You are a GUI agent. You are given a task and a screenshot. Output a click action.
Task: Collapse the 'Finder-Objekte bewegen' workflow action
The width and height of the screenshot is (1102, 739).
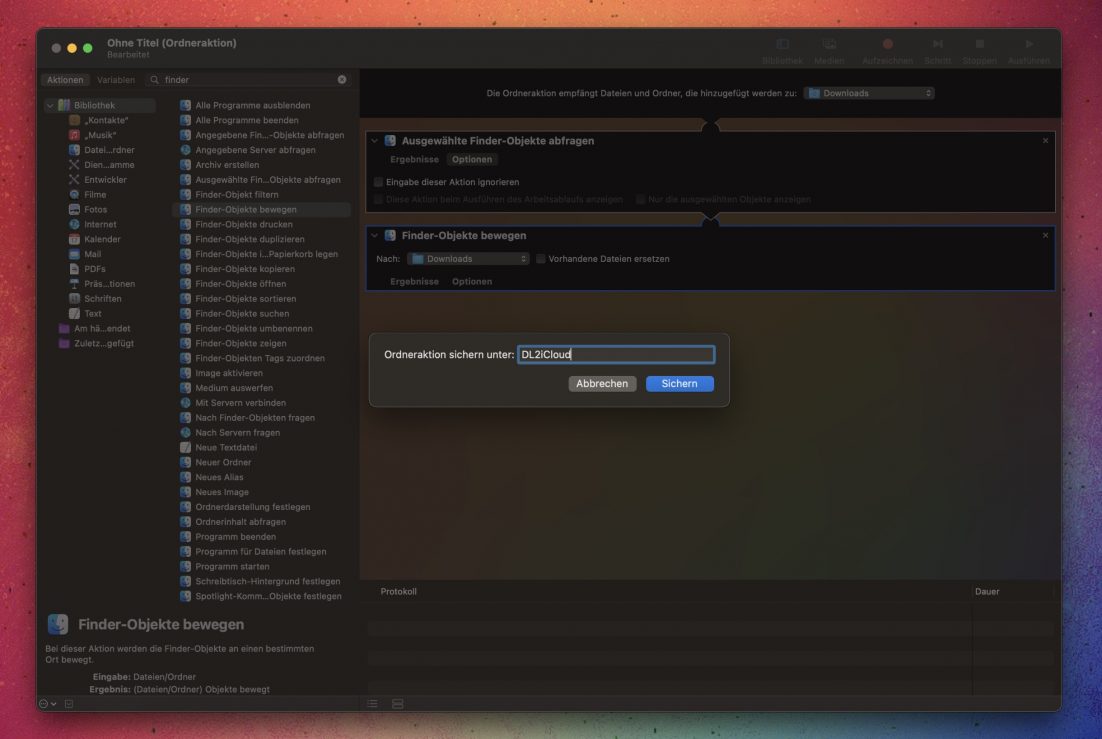375,236
